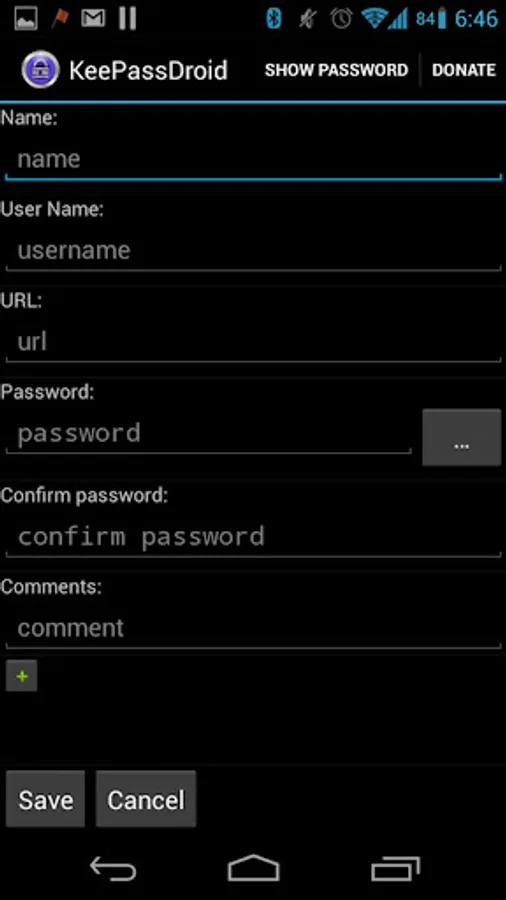Focus the username input field
Image resolution: width=506 pixels, height=900 pixels.
[x=254, y=251]
